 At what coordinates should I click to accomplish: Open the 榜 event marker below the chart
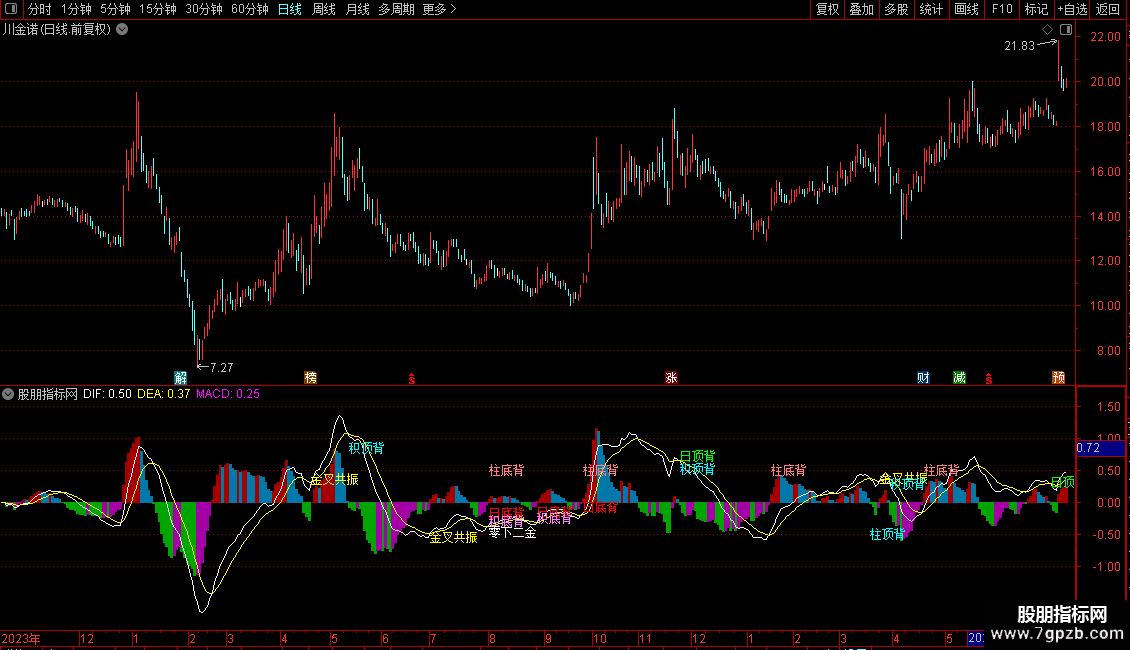point(311,378)
